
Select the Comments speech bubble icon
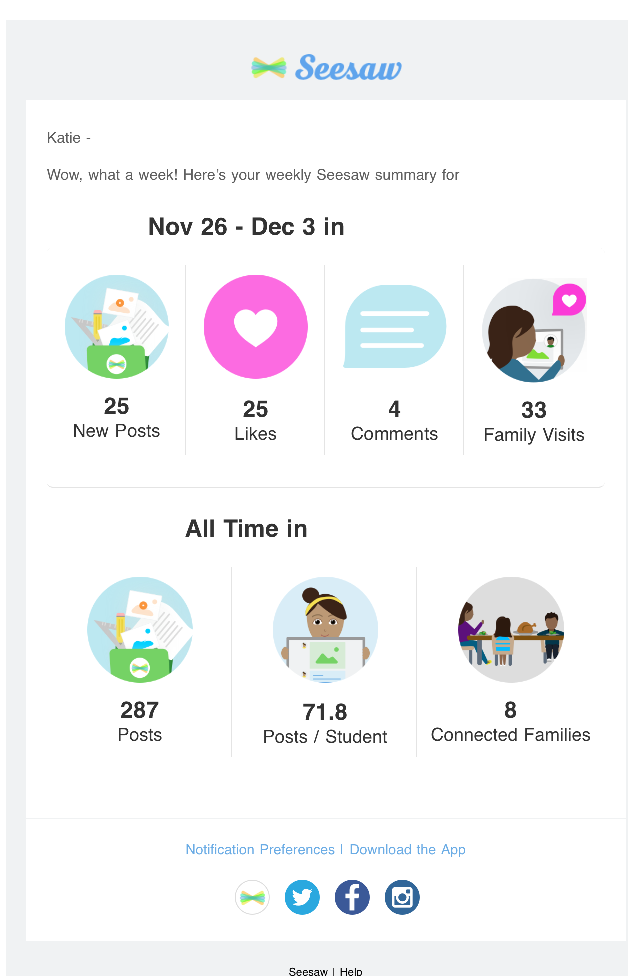point(395,327)
